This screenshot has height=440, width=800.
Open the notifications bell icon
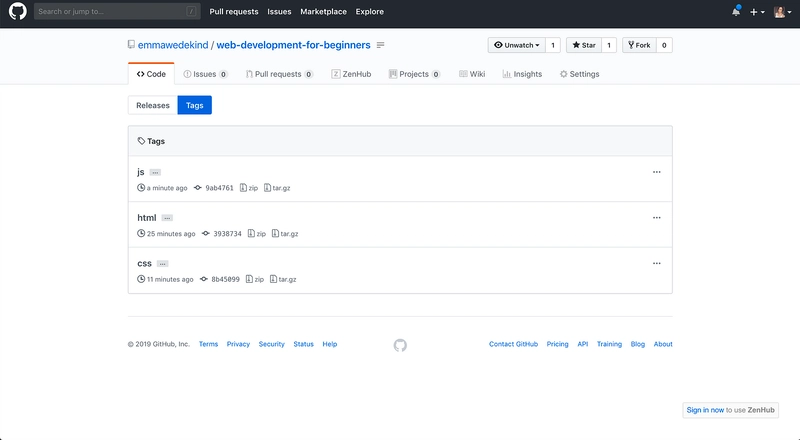point(736,11)
